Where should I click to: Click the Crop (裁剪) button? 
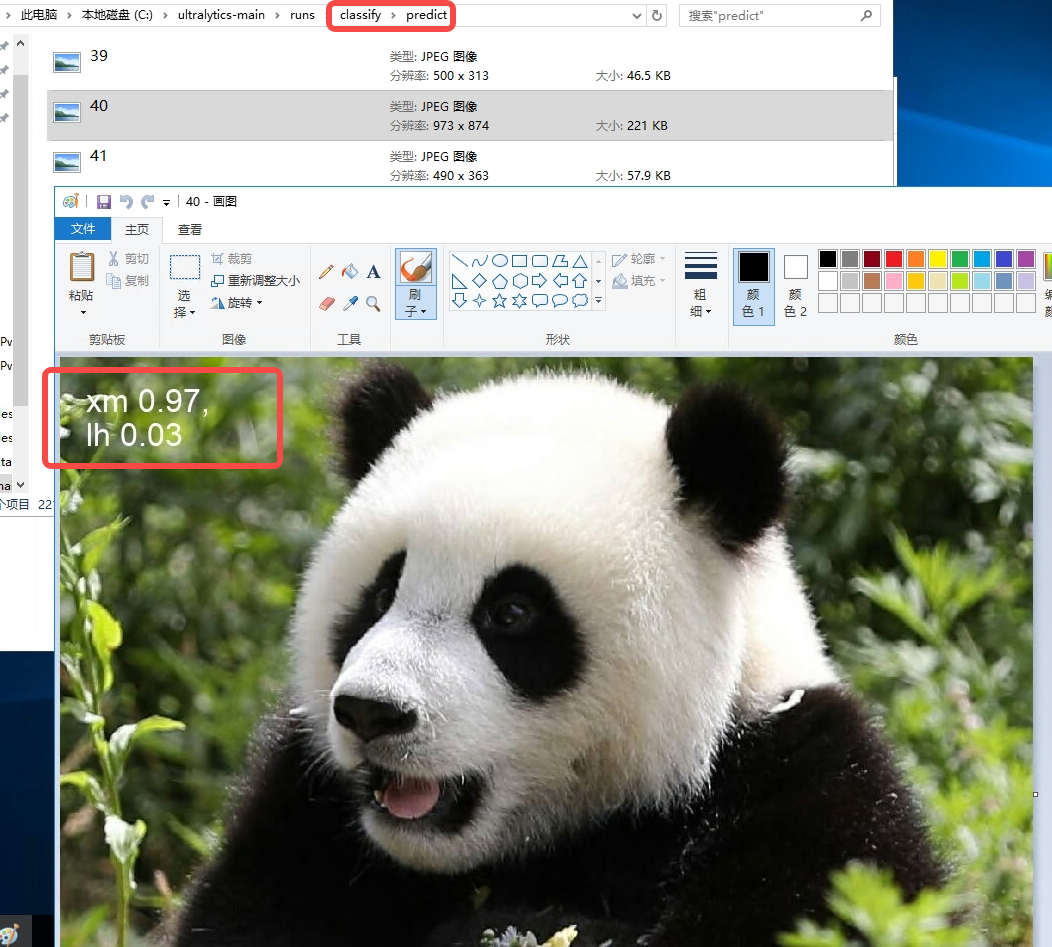point(231,258)
